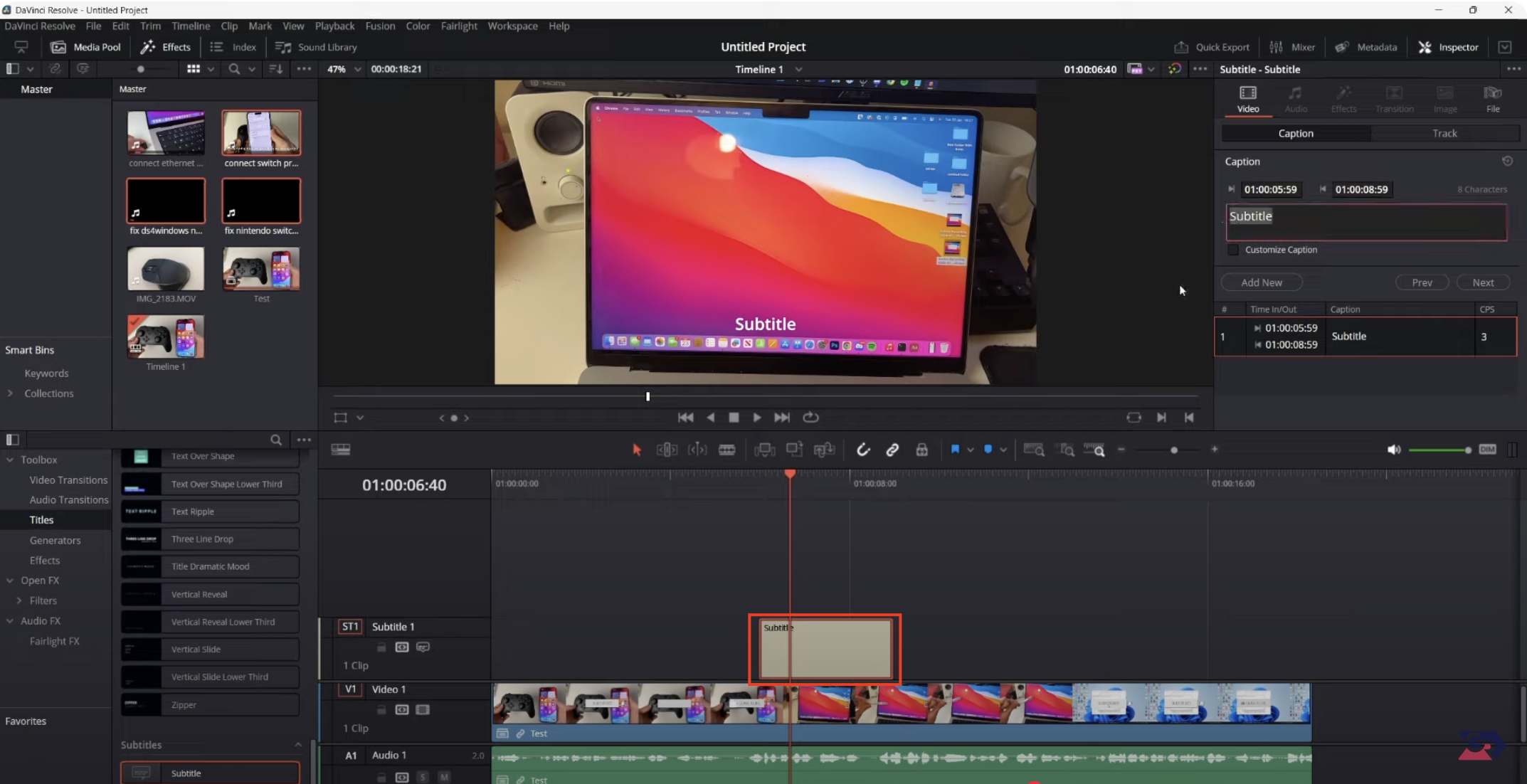Screen dimensions: 1527x784
Task: Select the arrow Selection Mode tool
Action: tap(637, 450)
